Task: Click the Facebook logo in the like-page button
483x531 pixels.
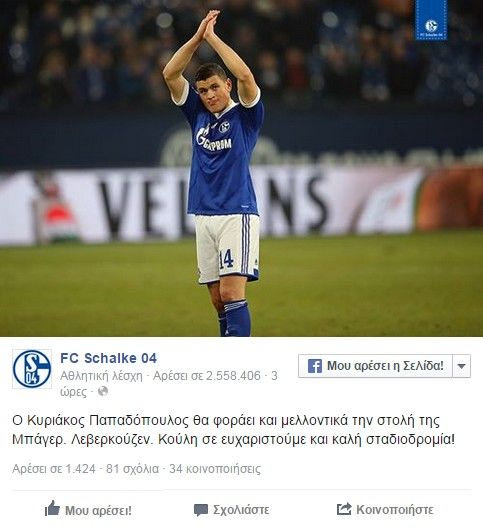Action: point(315,366)
